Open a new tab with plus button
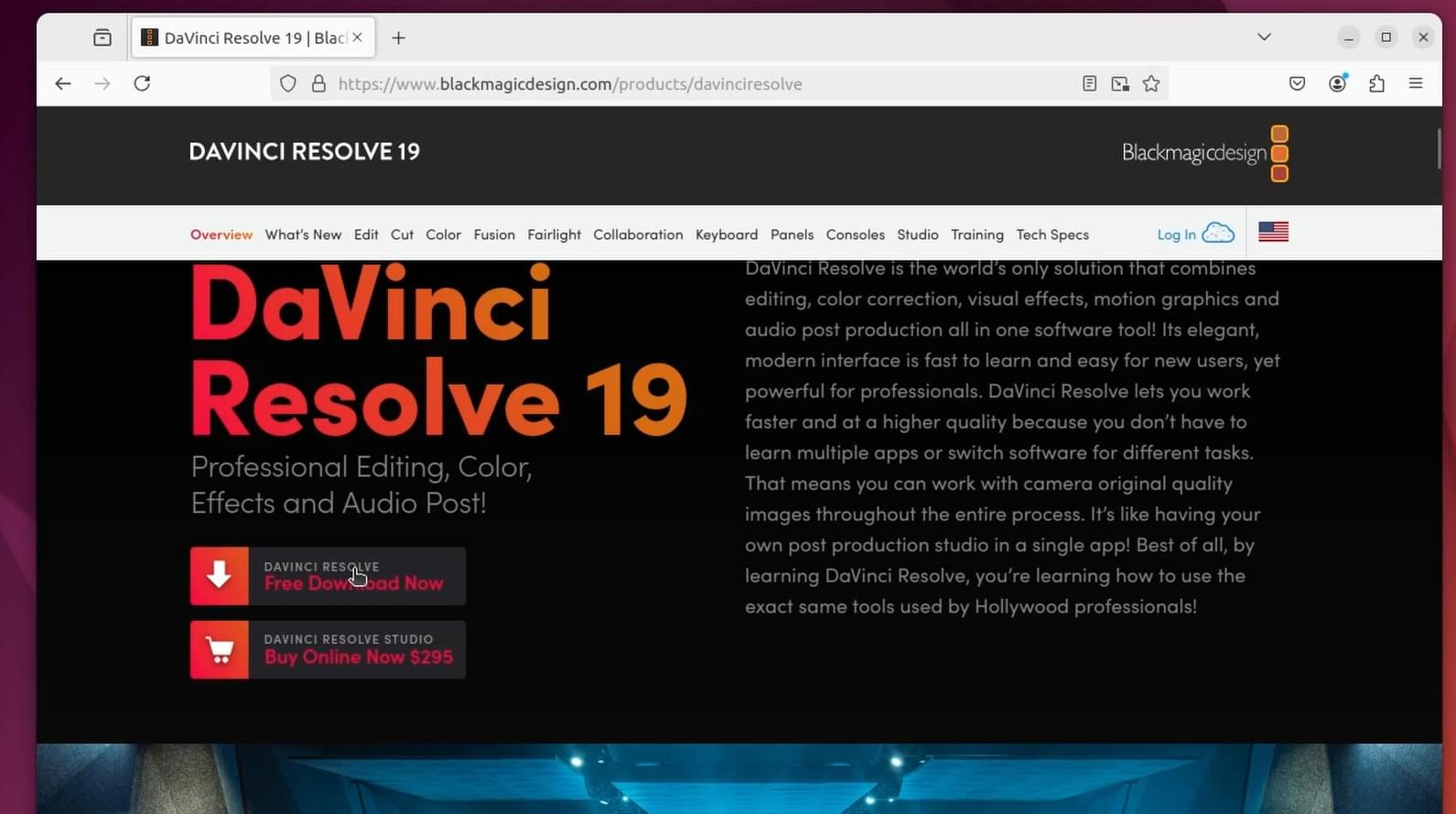 [x=398, y=38]
